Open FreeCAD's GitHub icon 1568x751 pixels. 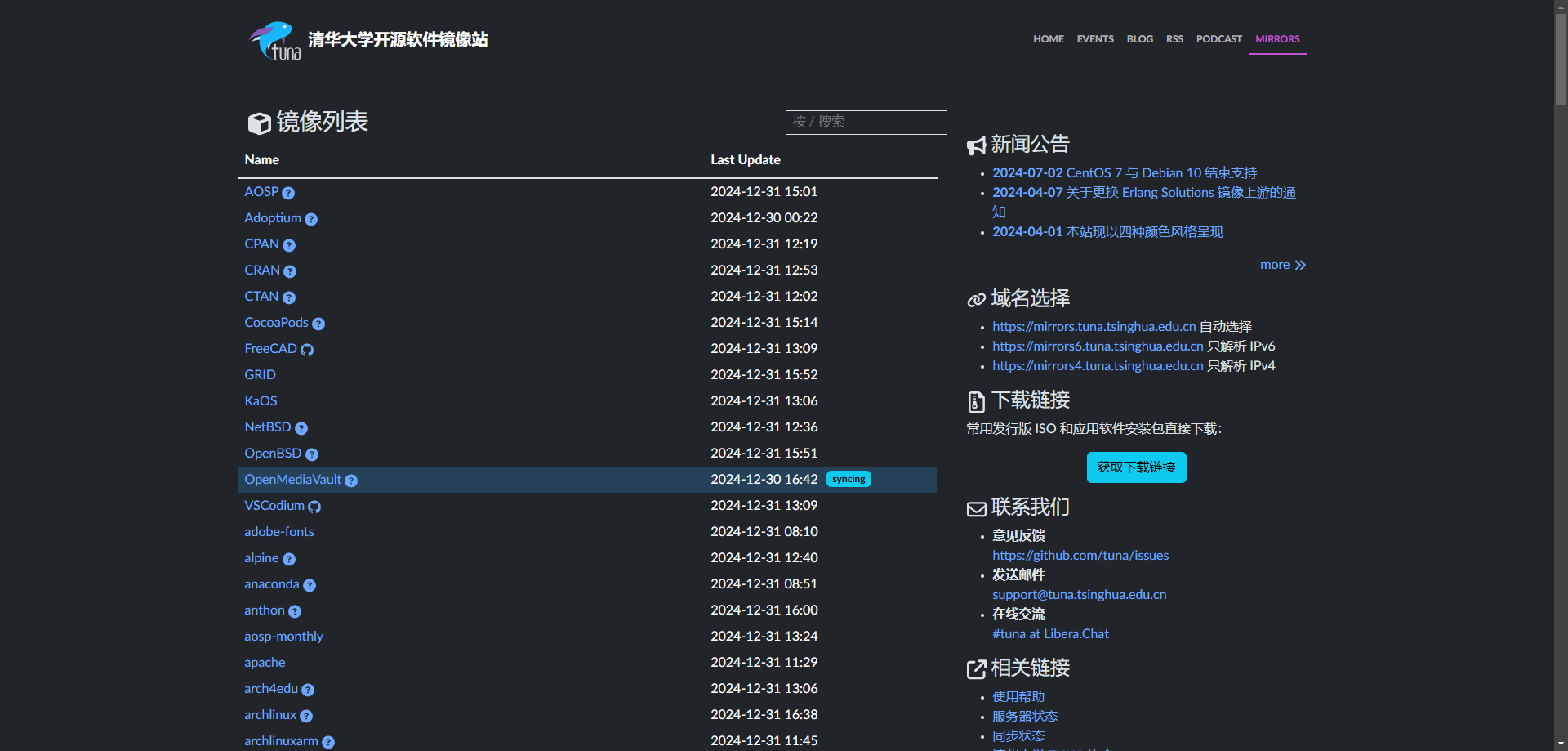click(x=306, y=350)
